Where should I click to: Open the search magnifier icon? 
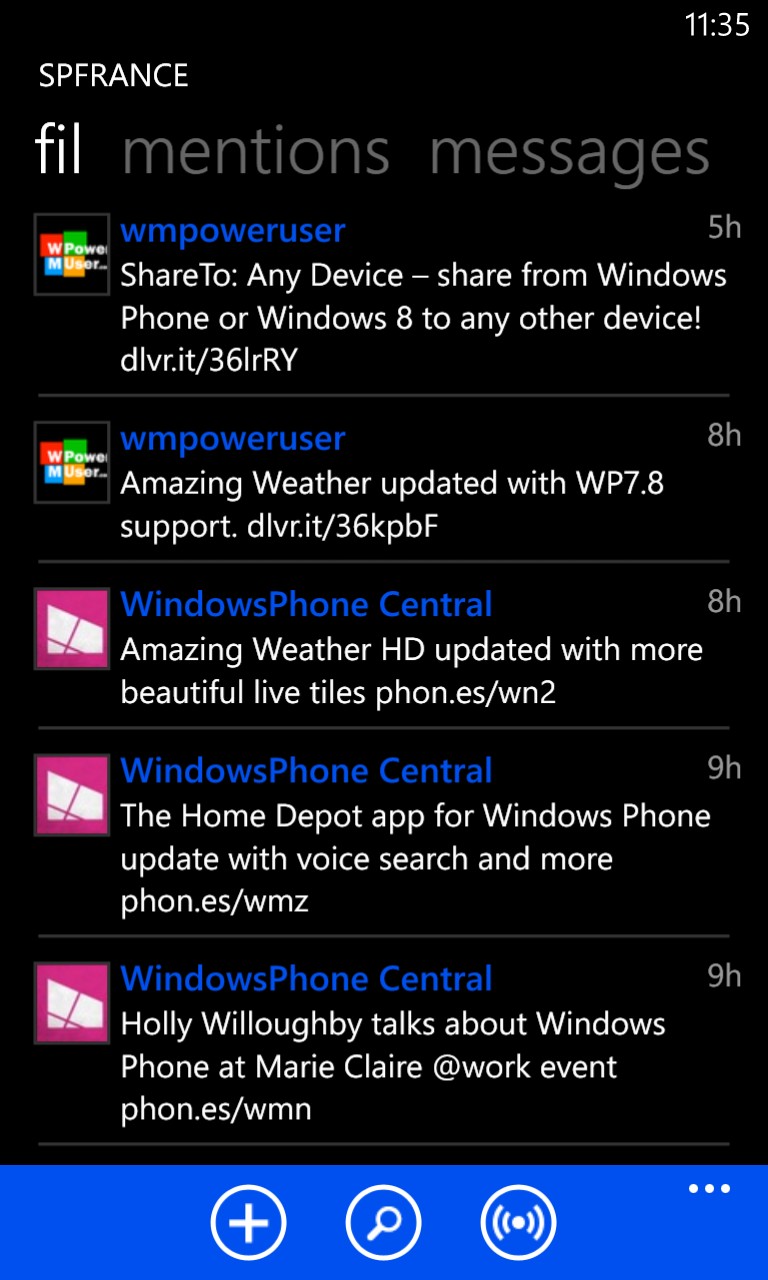pos(383,1222)
